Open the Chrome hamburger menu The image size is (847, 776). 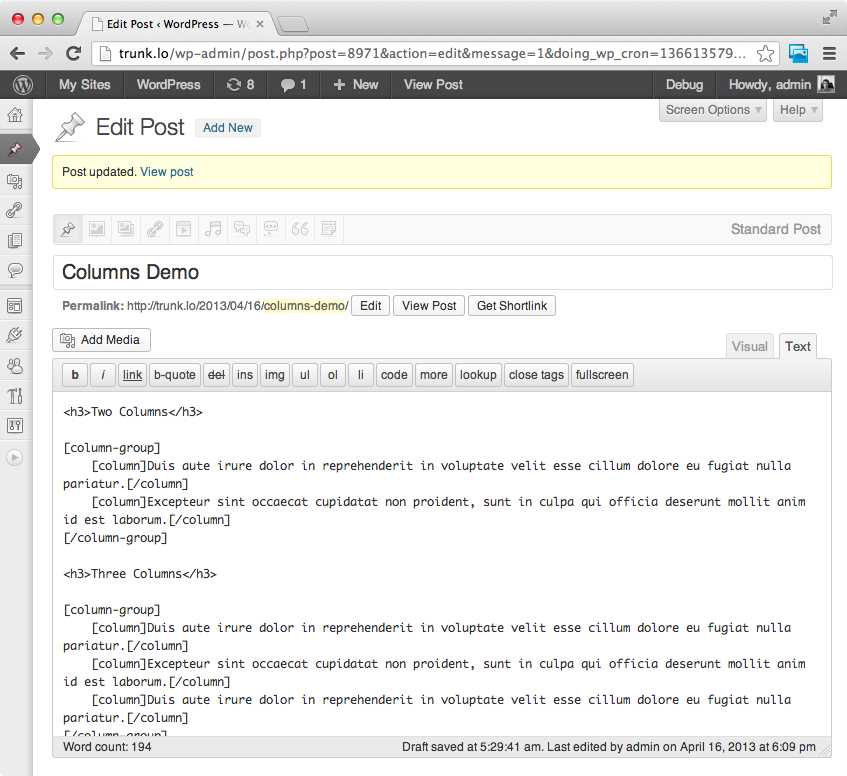(829, 53)
